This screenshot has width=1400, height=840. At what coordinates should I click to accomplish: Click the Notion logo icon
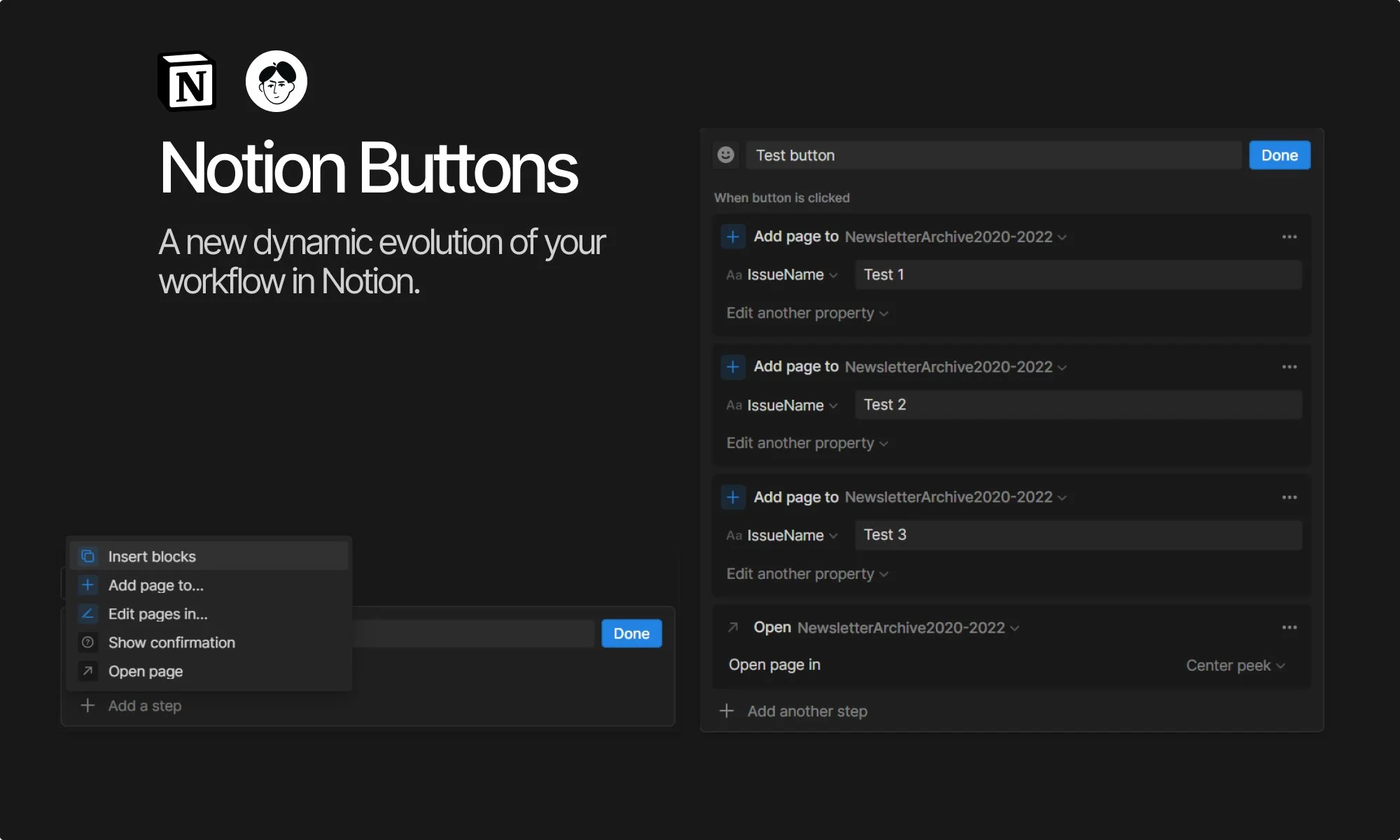click(187, 82)
